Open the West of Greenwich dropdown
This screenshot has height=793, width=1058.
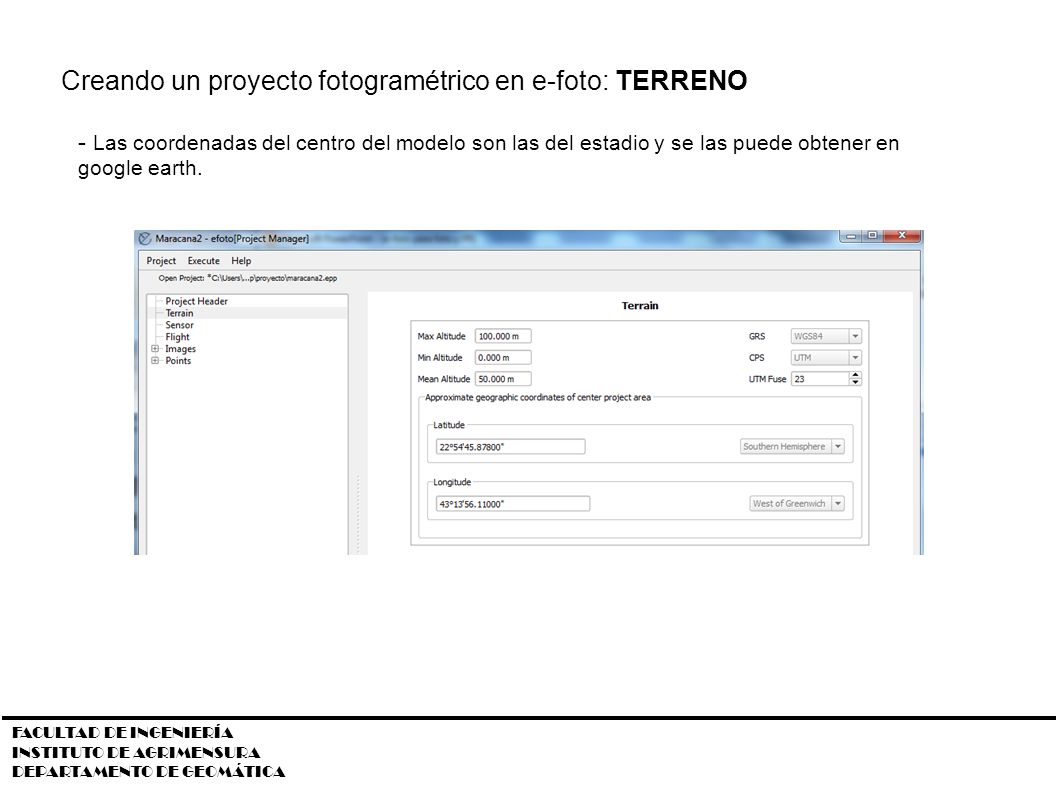797,503
